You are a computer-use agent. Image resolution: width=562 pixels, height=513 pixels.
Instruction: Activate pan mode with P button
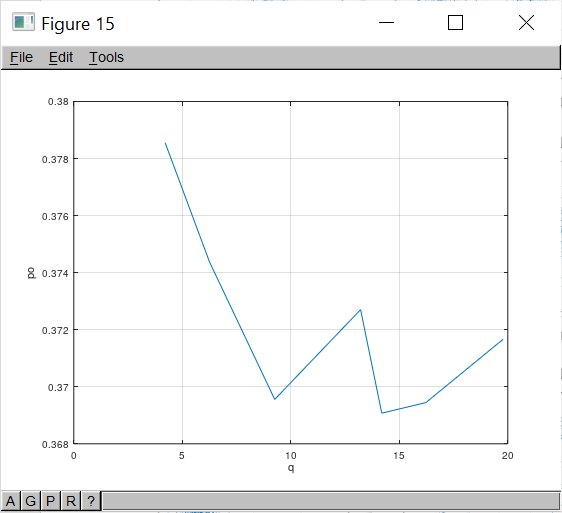click(51, 501)
